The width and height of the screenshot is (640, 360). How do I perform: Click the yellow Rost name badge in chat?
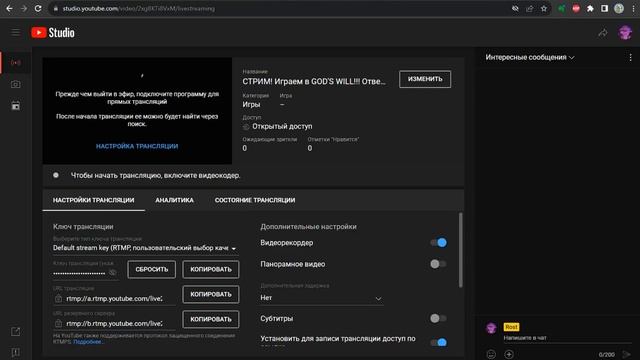[x=511, y=327]
